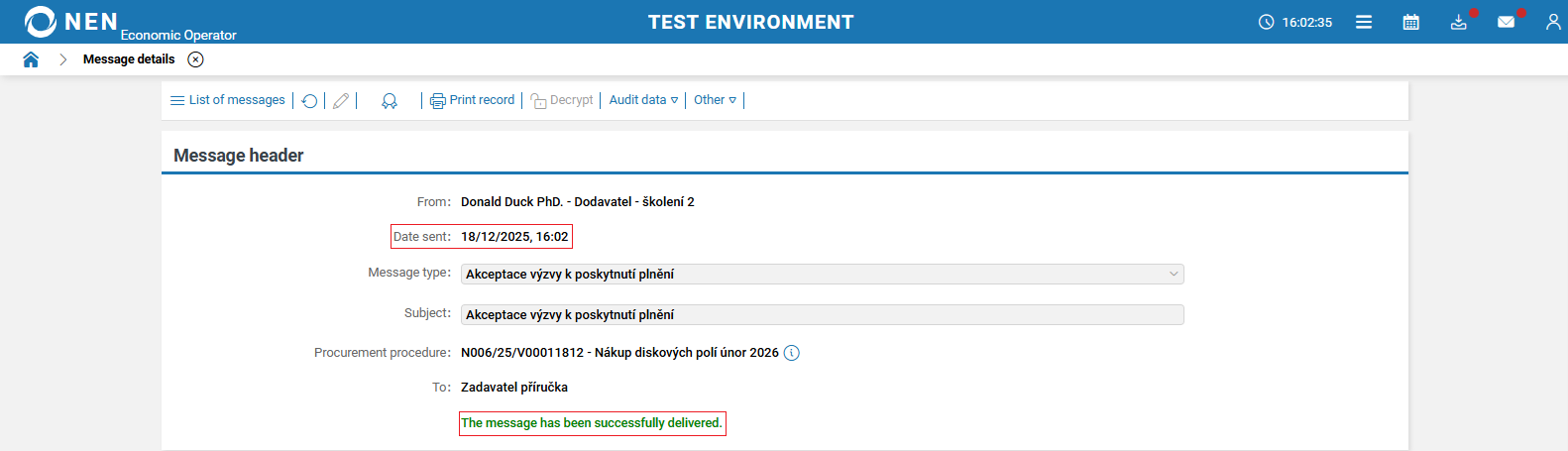Open the calendar icon in header

pyautogui.click(x=1411, y=22)
